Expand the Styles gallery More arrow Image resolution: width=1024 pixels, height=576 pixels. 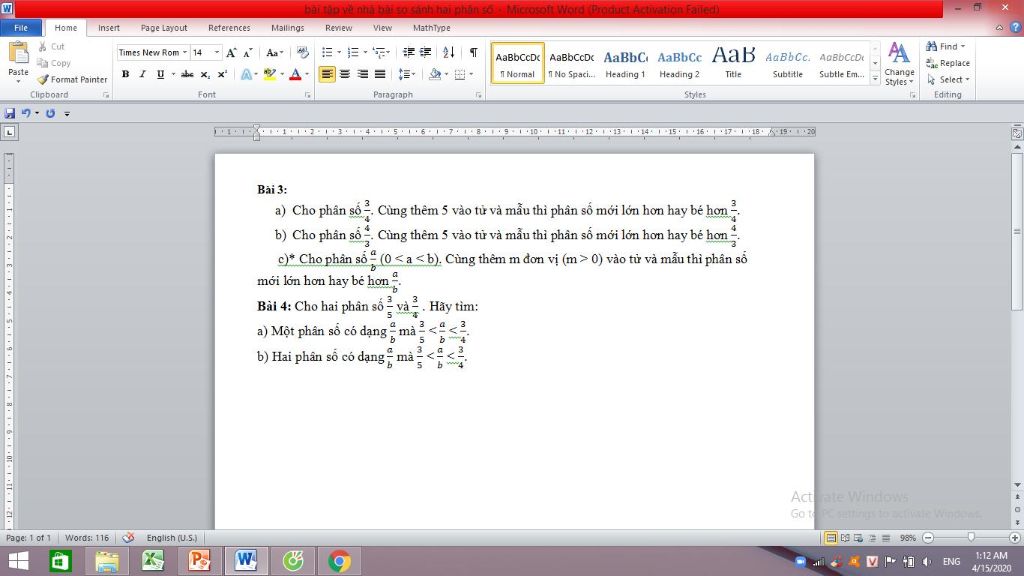[875, 78]
